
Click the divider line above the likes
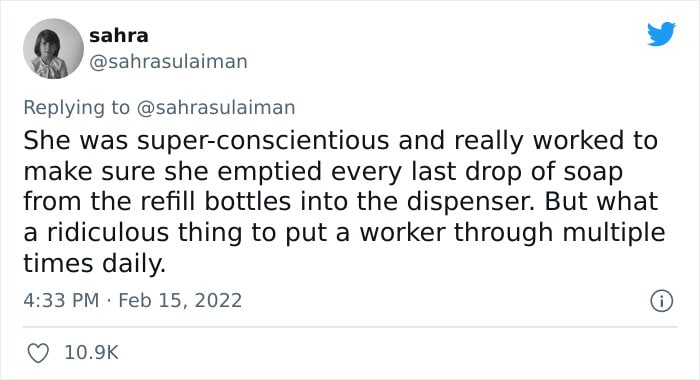(350, 326)
